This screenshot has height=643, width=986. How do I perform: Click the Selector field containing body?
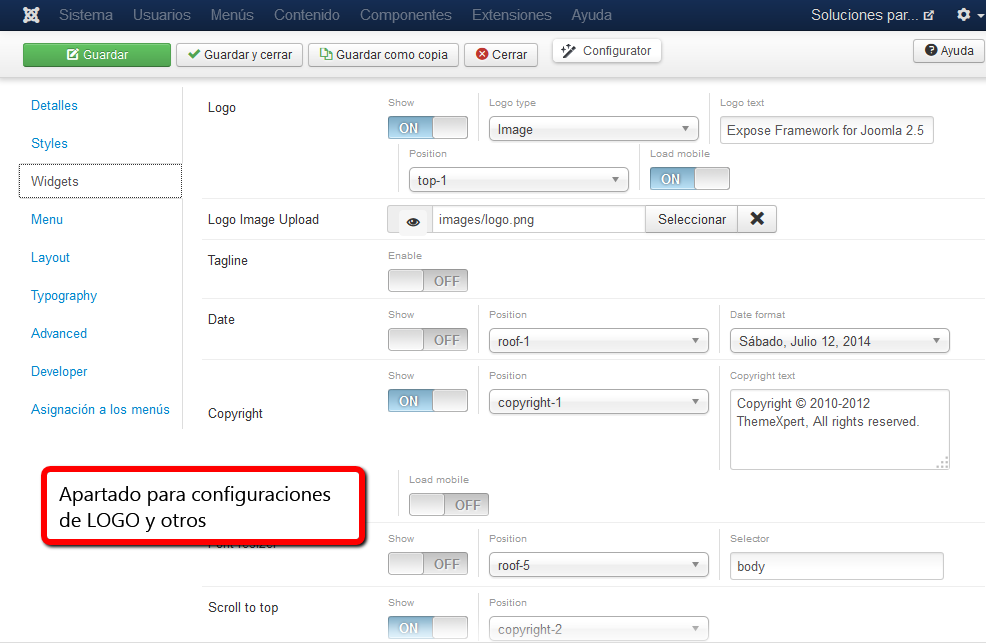[x=836, y=566]
